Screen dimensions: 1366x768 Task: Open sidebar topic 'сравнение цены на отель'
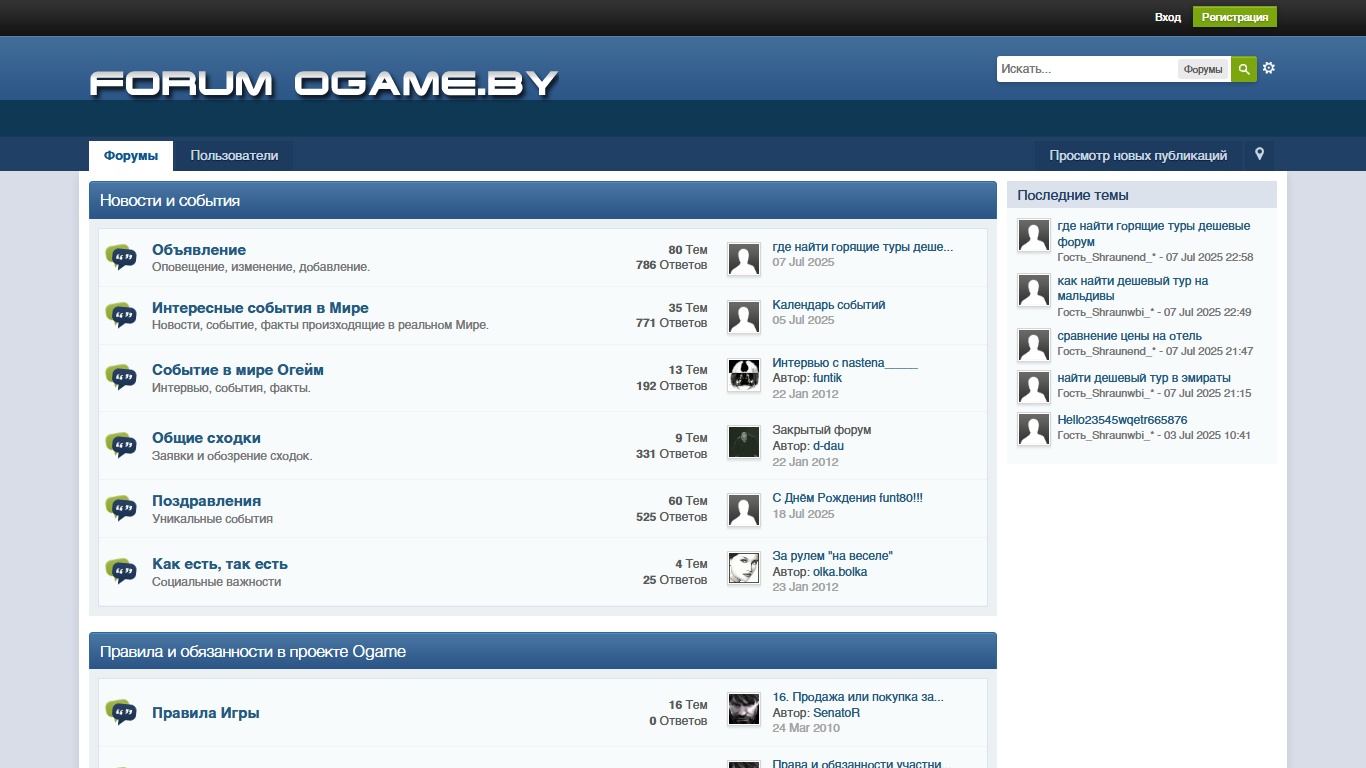click(x=1130, y=336)
